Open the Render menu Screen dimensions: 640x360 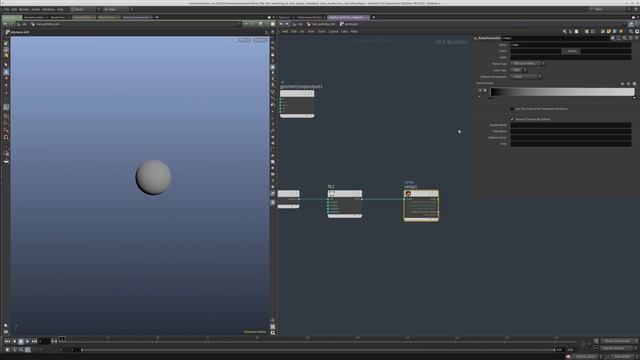(x=24, y=9)
